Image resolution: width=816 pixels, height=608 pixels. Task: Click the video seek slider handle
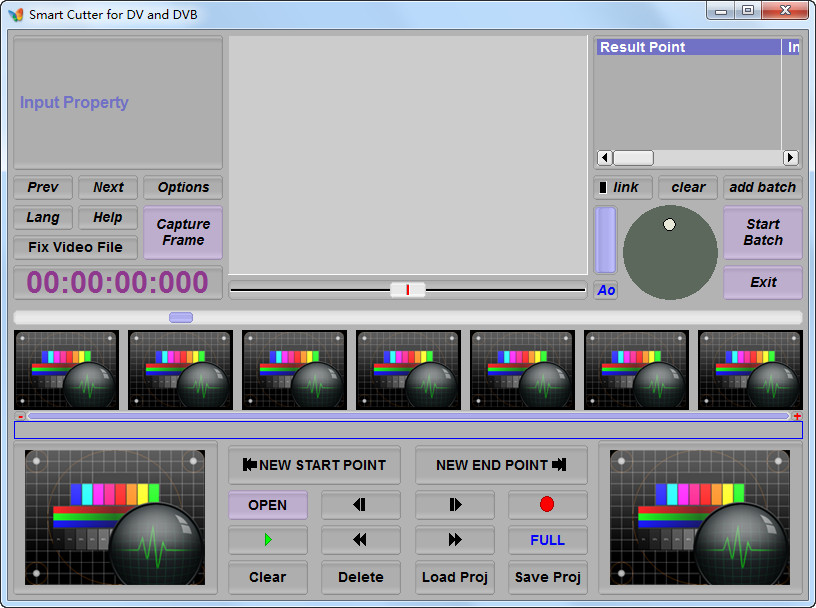coord(407,290)
